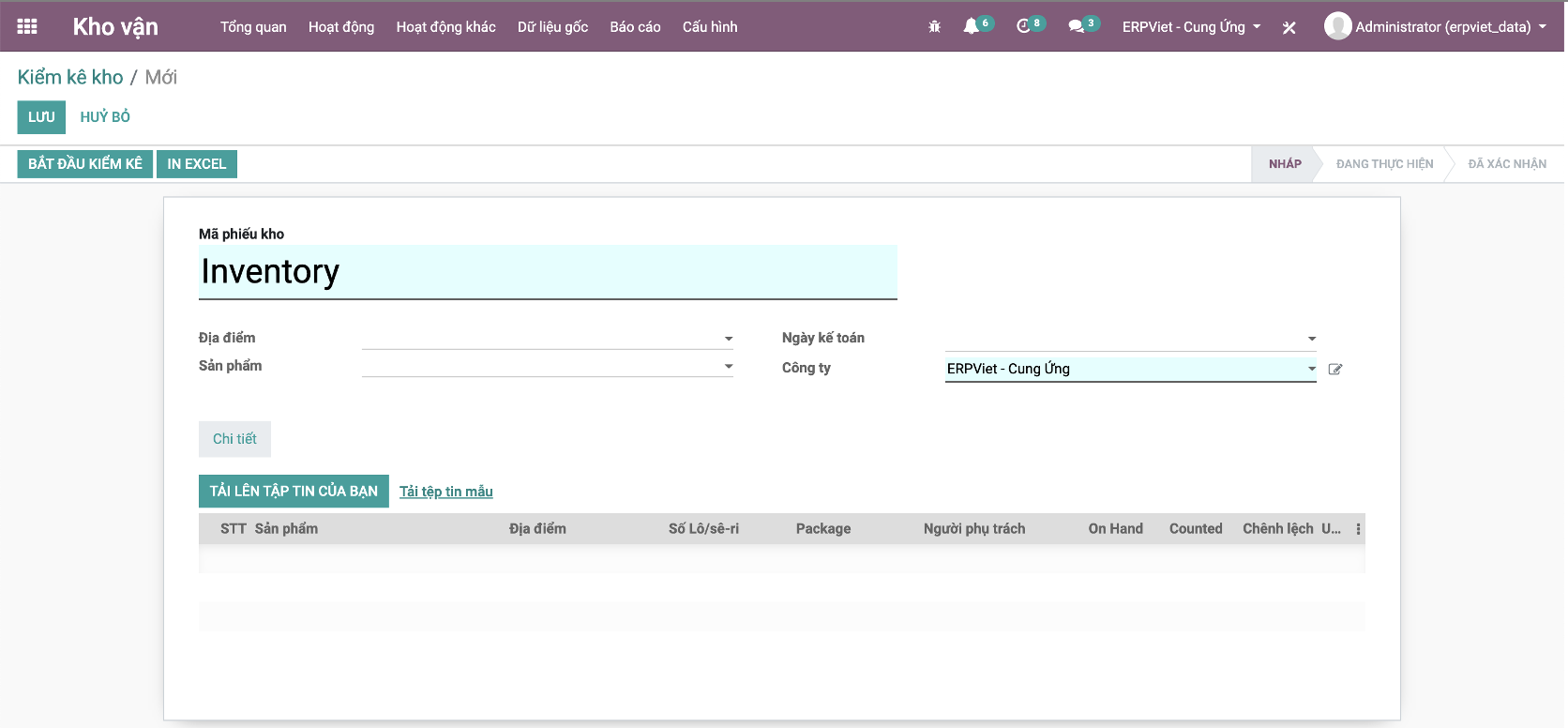Expand the Địa điểm dropdown
The height and width of the screenshot is (728, 1568).
click(x=729, y=339)
